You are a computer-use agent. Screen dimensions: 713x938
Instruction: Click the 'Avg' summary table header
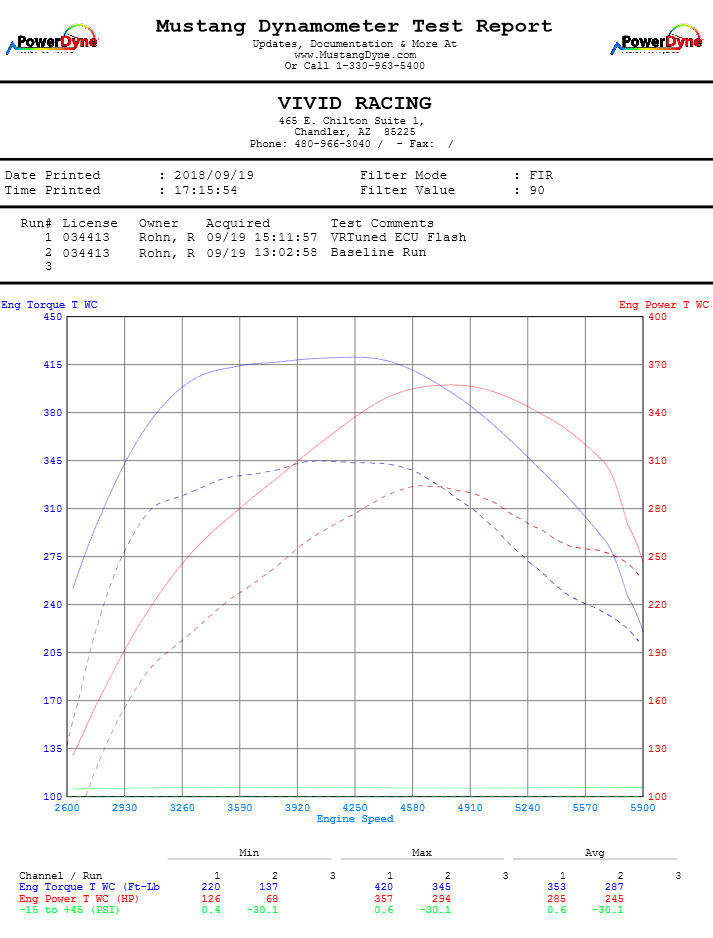point(595,852)
